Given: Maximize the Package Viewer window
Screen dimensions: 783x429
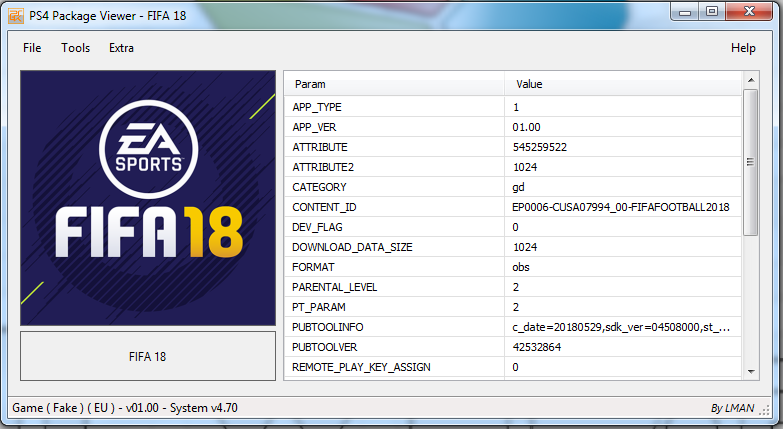Looking at the screenshot, I should 712,11.
